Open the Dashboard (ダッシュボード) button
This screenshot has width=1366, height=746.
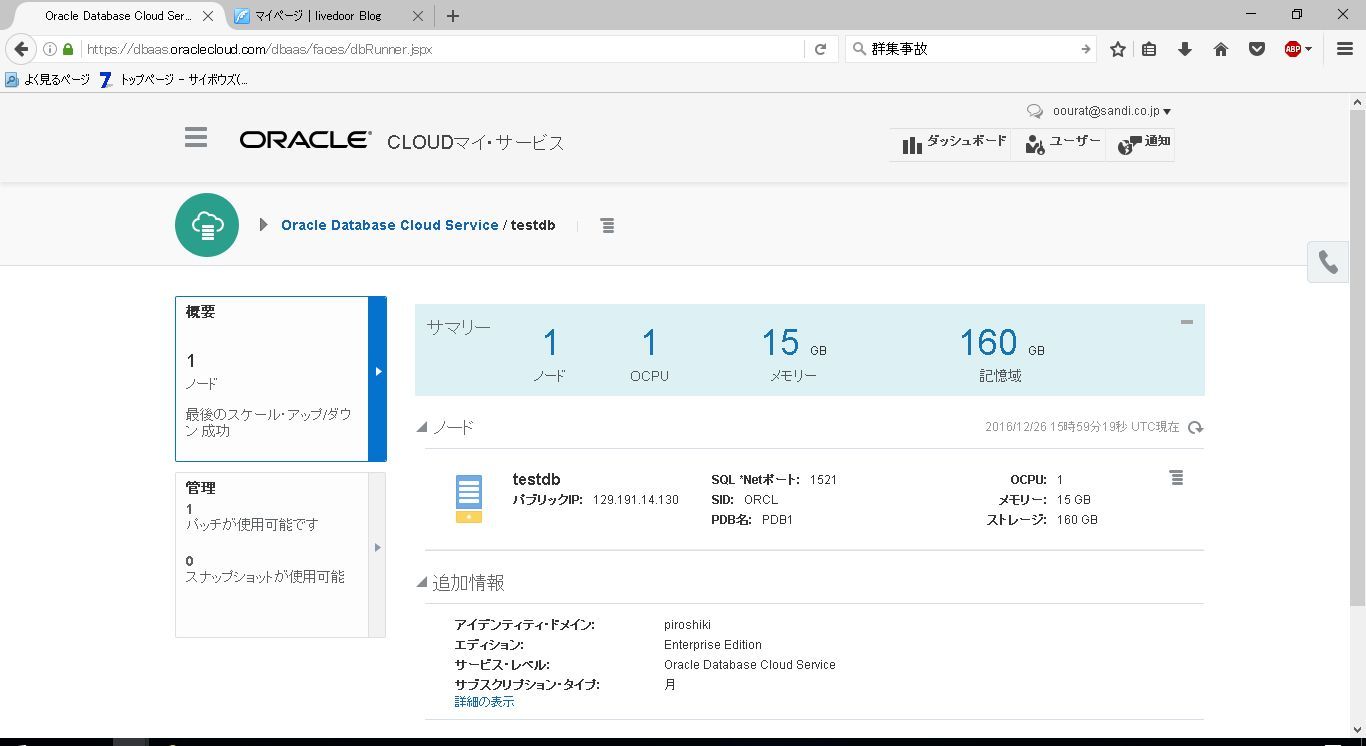tap(954, 143)
